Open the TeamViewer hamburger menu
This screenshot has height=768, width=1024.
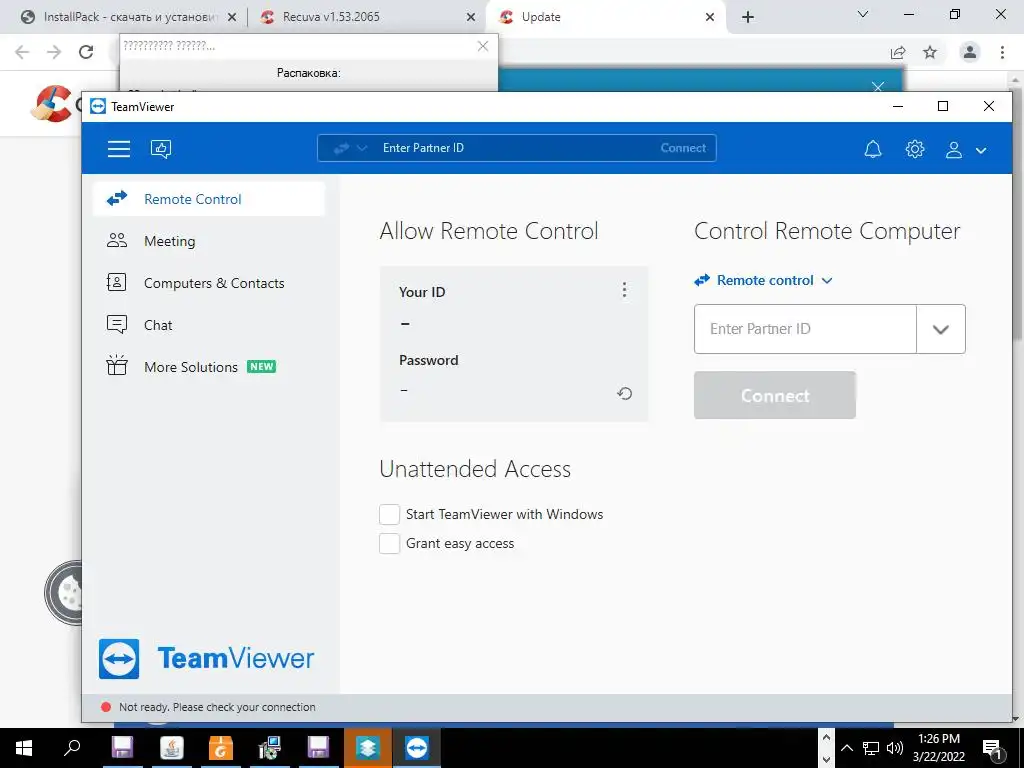118,149
